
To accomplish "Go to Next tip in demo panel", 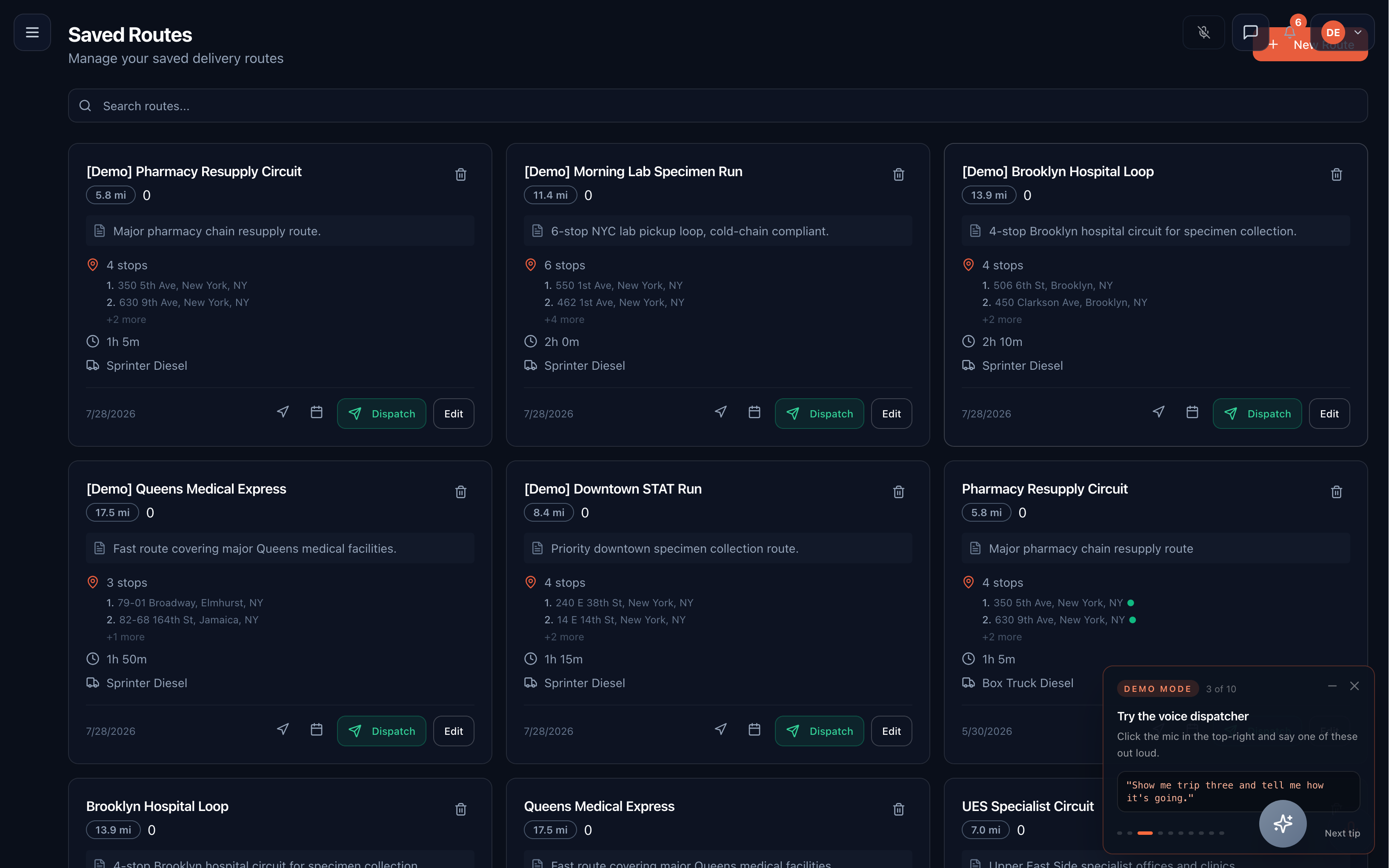I will click(x=1342, y=833).
